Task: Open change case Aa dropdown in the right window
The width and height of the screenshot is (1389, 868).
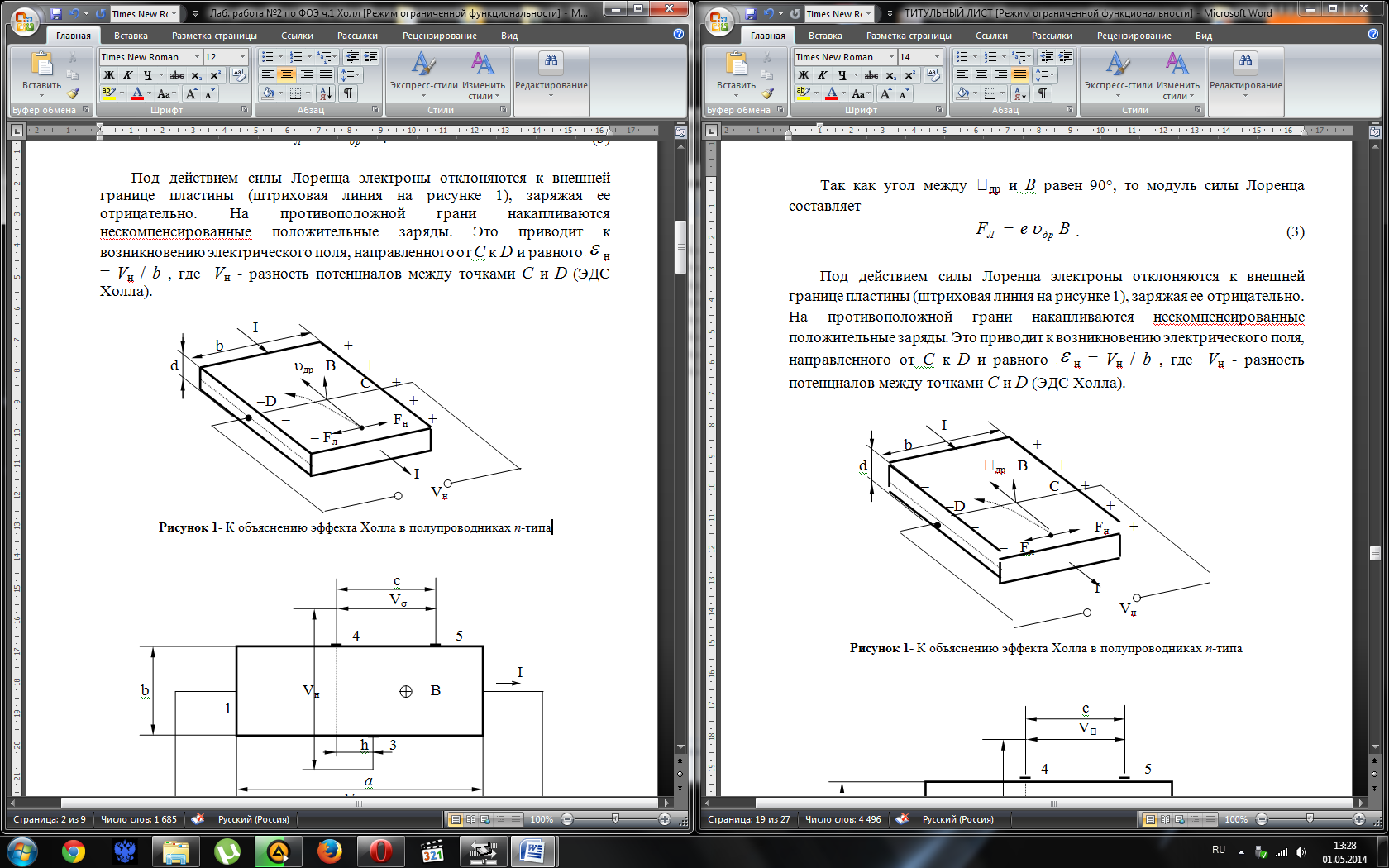Action: pos(861,93)
